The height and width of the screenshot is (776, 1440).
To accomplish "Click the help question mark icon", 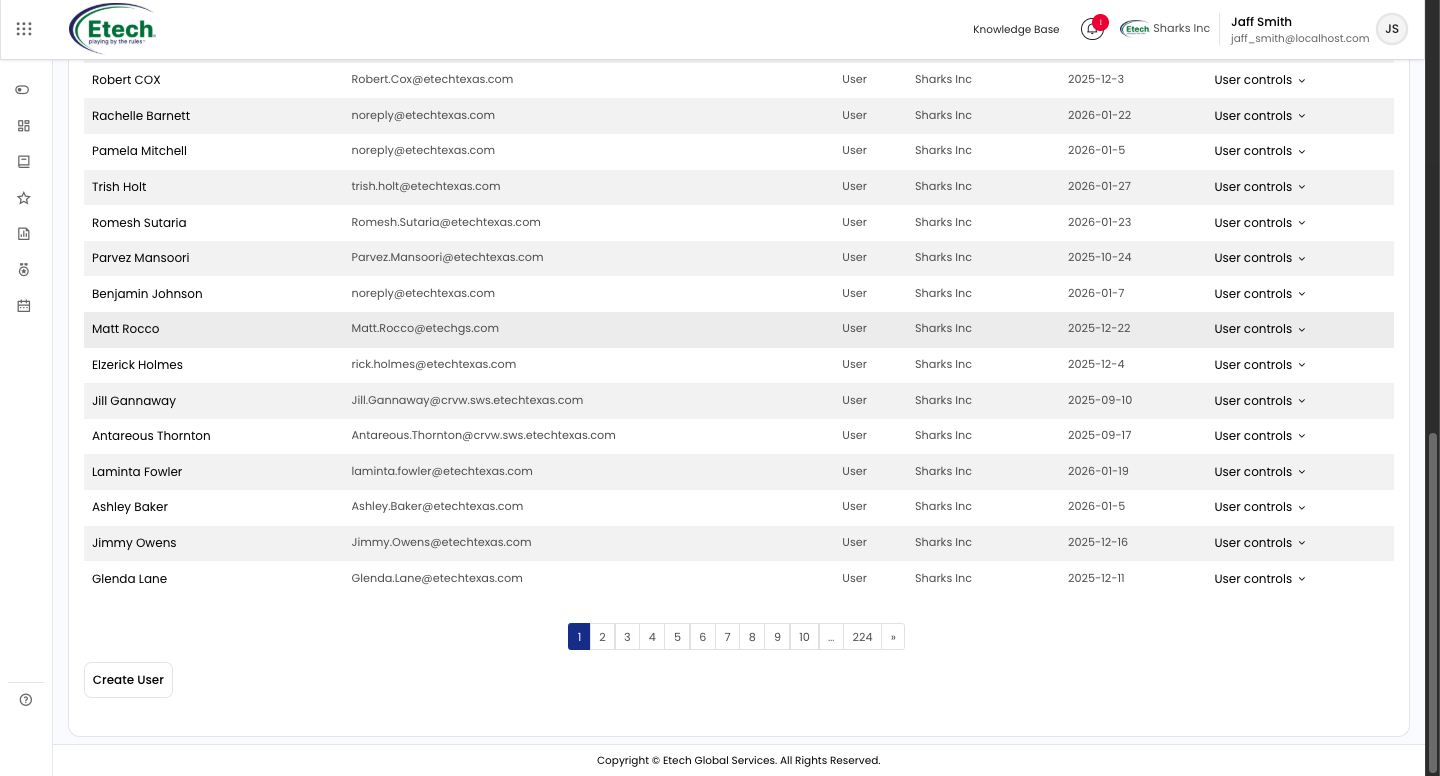I will pos(26,700).
